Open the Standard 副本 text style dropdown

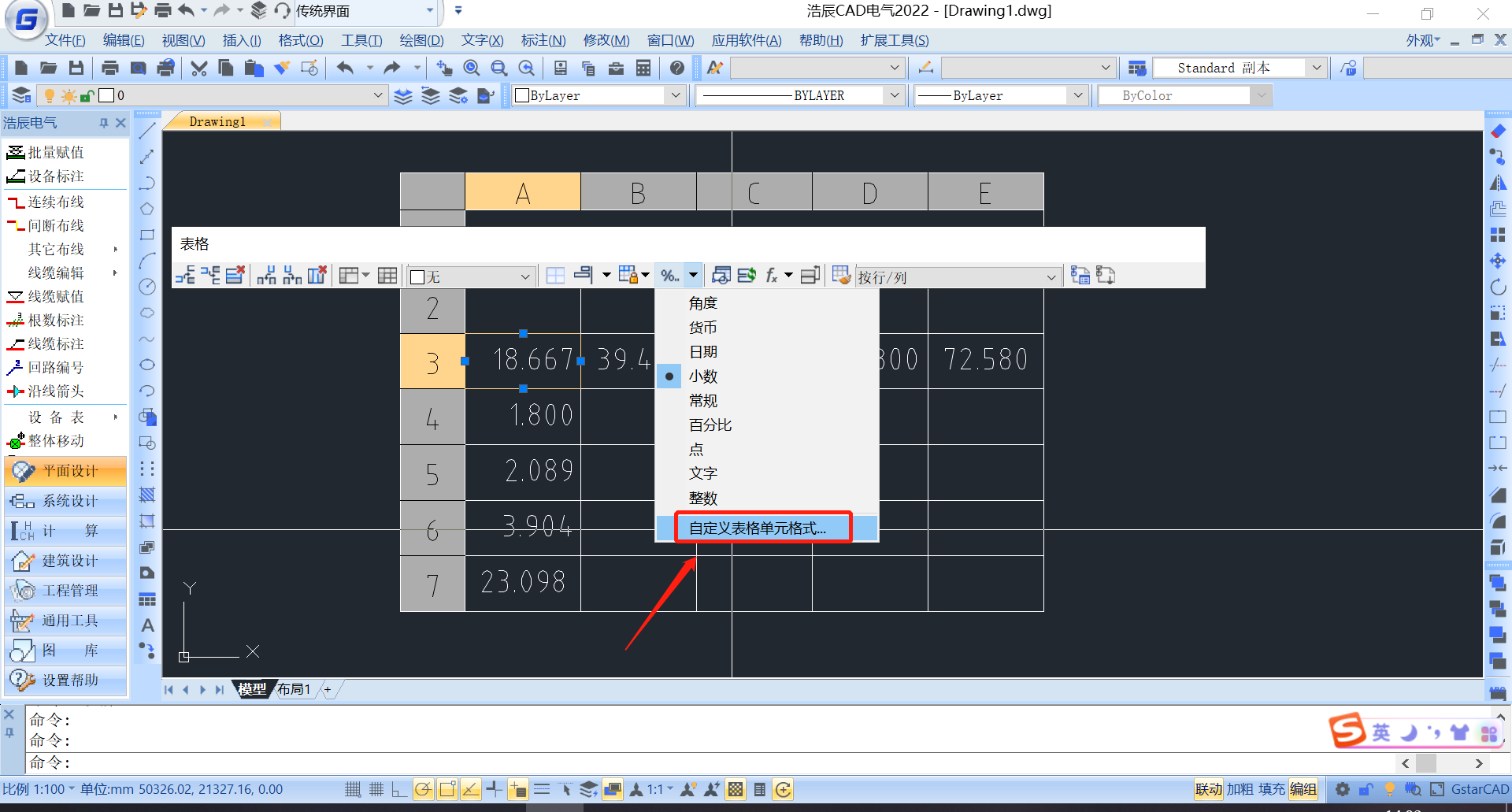point(1316,69)
